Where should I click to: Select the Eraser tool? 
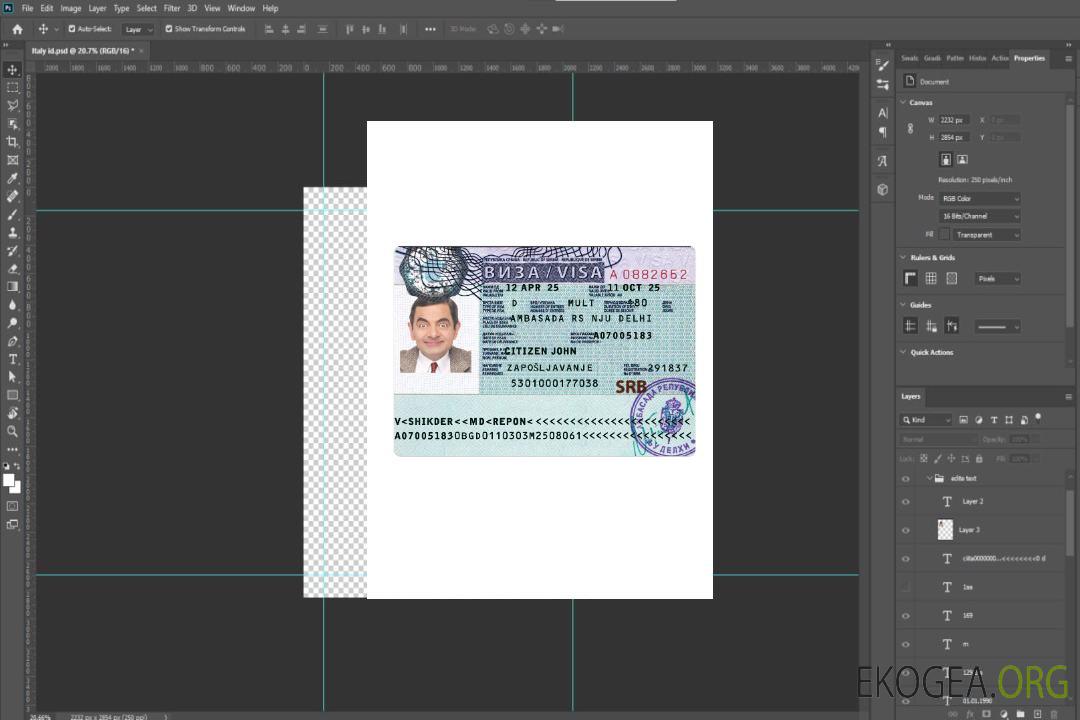12,269
